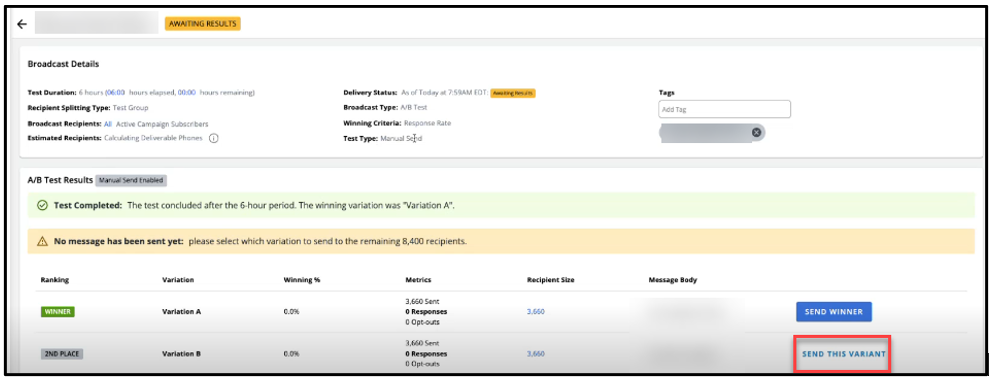Open the All broadcast recipients link
The height and width of the screenshot is (380, 992).
(108, 124)
